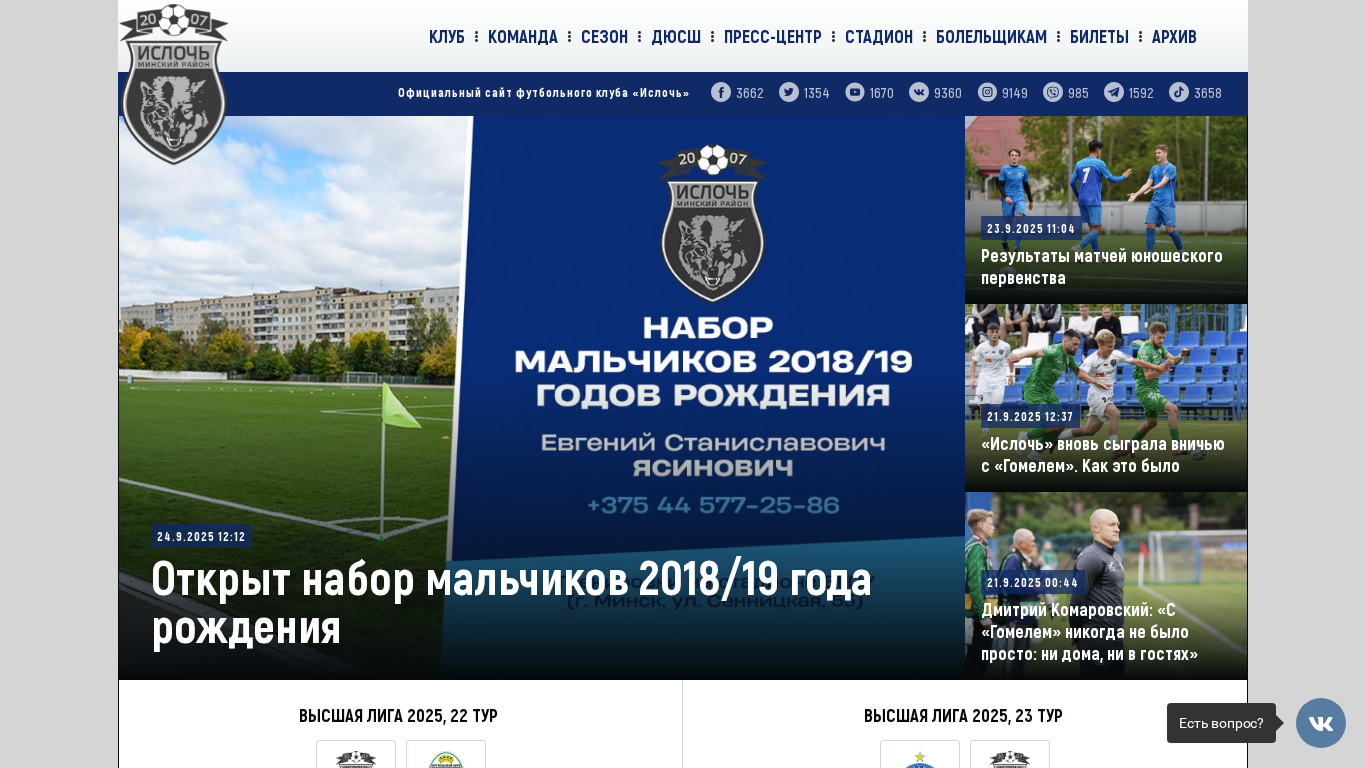
Task: Open the КЛУБ menu
Action: (x=447, y=37)
